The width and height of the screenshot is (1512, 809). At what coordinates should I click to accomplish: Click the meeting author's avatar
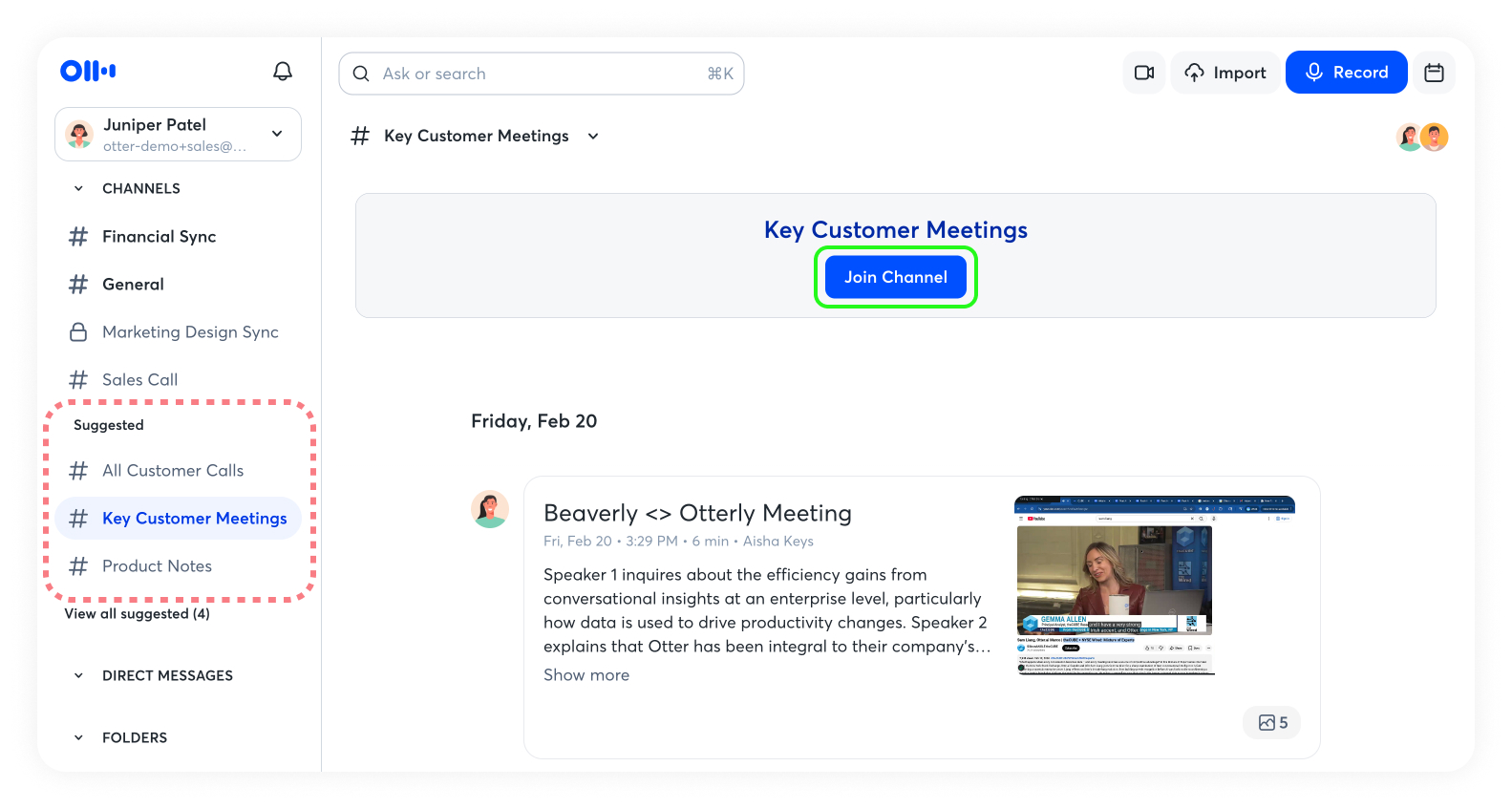point(490,510)
